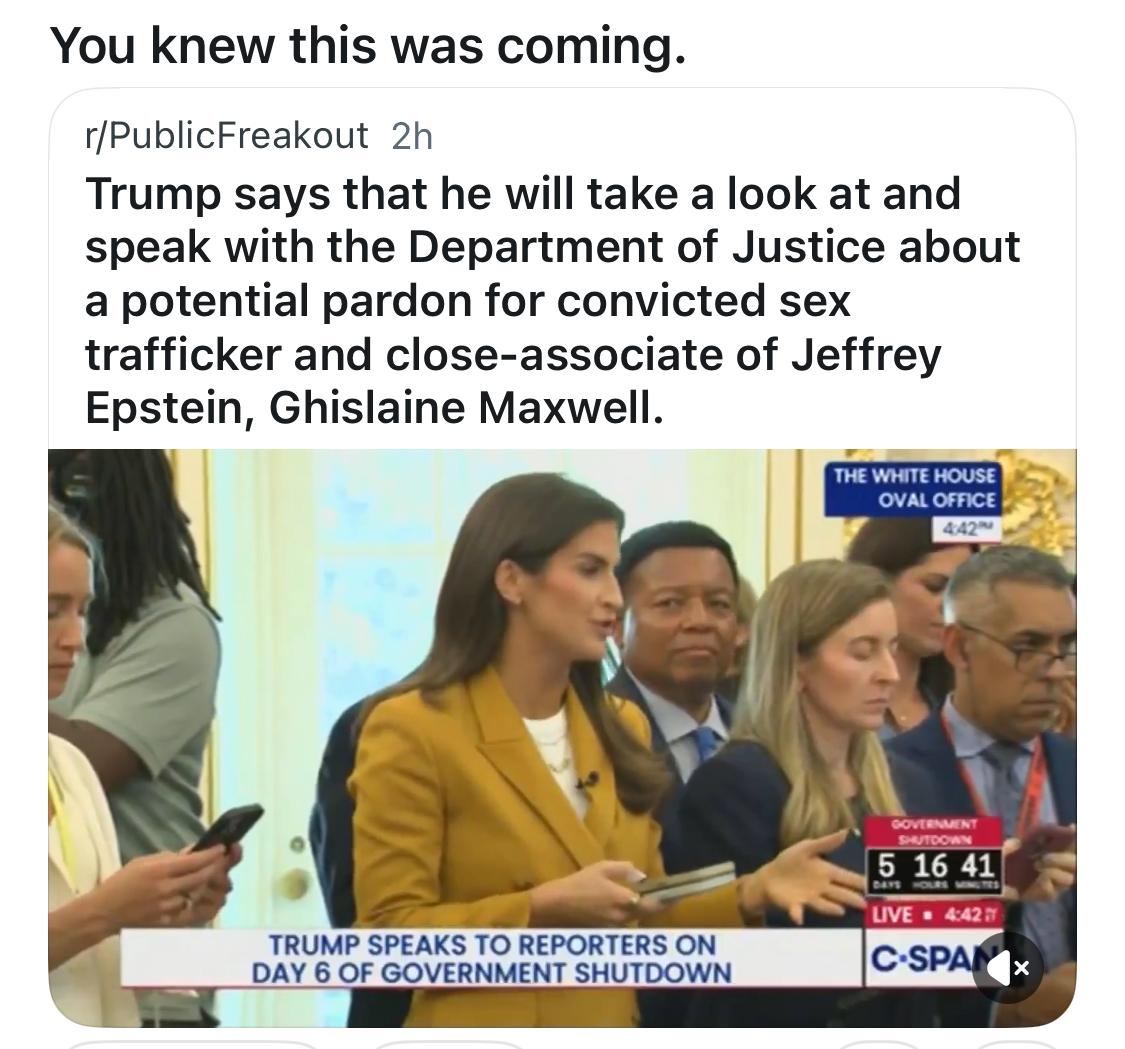The image size is (1125, 1049).
Task: Click 'The White House Oval Office' location label
Action: coord(912,489)
